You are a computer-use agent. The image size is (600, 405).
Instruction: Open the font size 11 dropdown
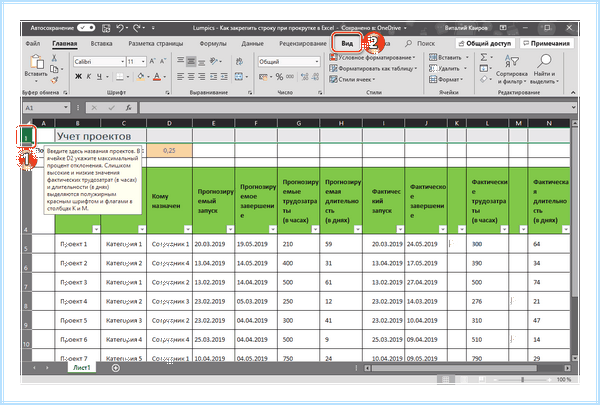coord(143,62)
